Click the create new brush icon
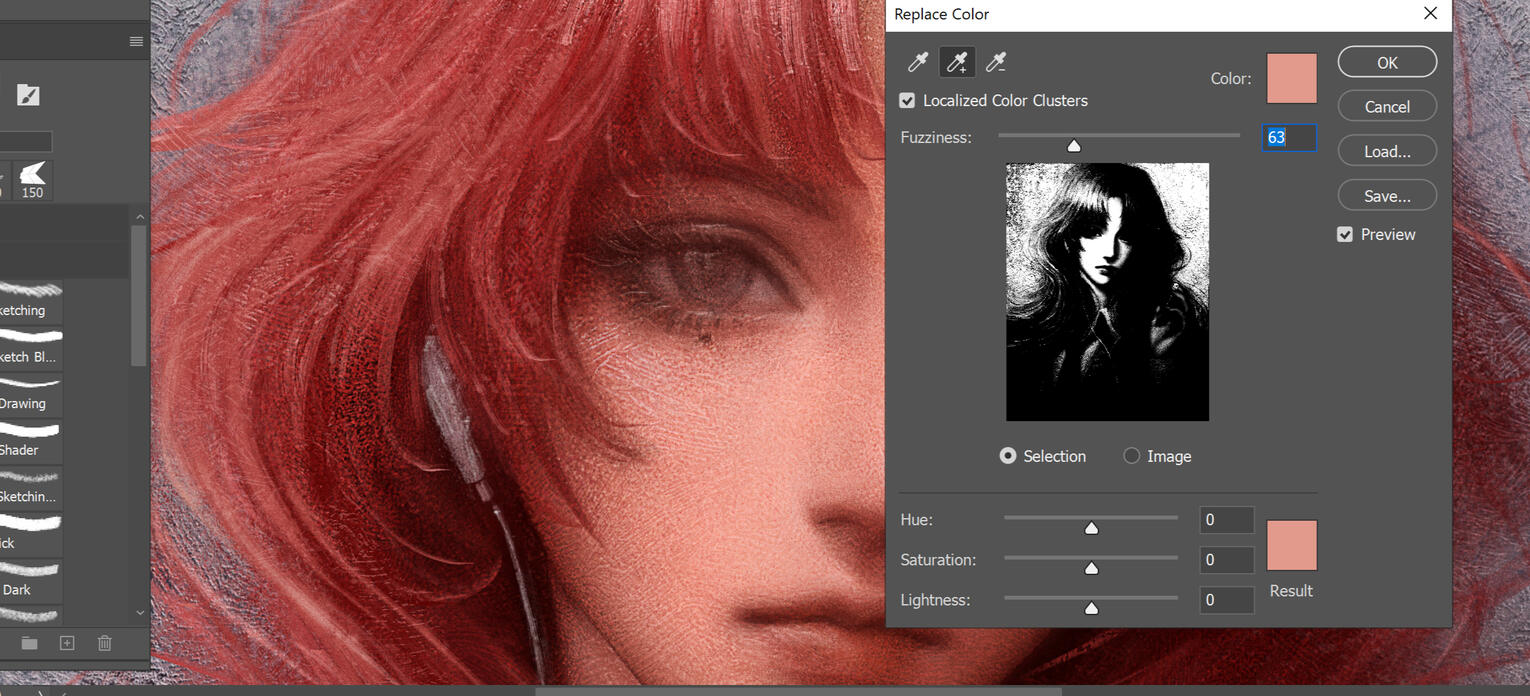 point(67,643)
